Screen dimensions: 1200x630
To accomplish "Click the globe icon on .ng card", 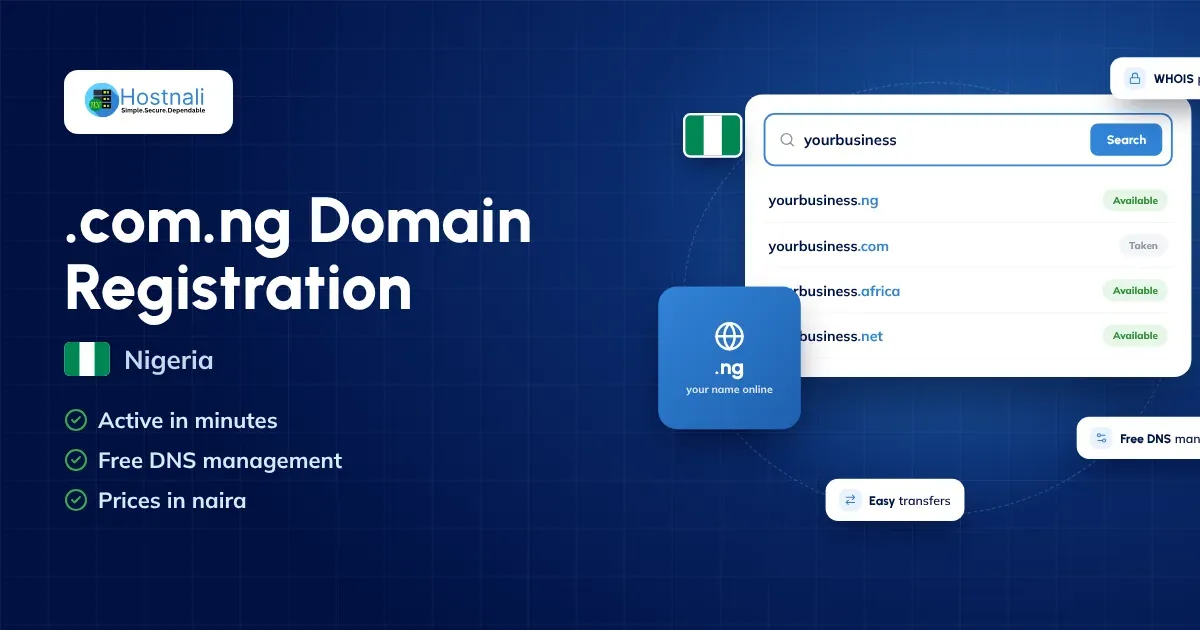I will click(x=729, y=335).
